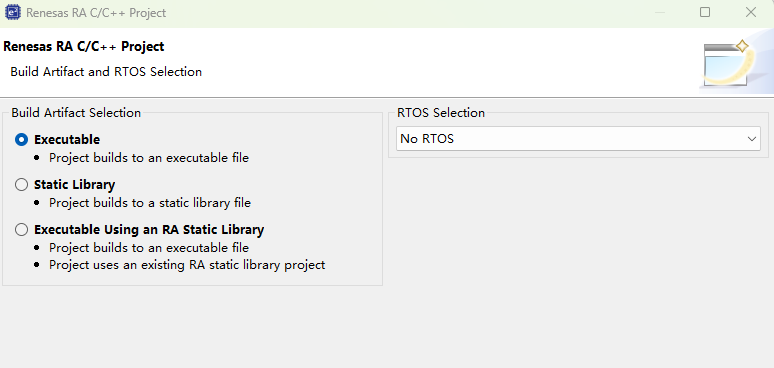Click "Project uses an existing RA static library project"

coord(187,265)
